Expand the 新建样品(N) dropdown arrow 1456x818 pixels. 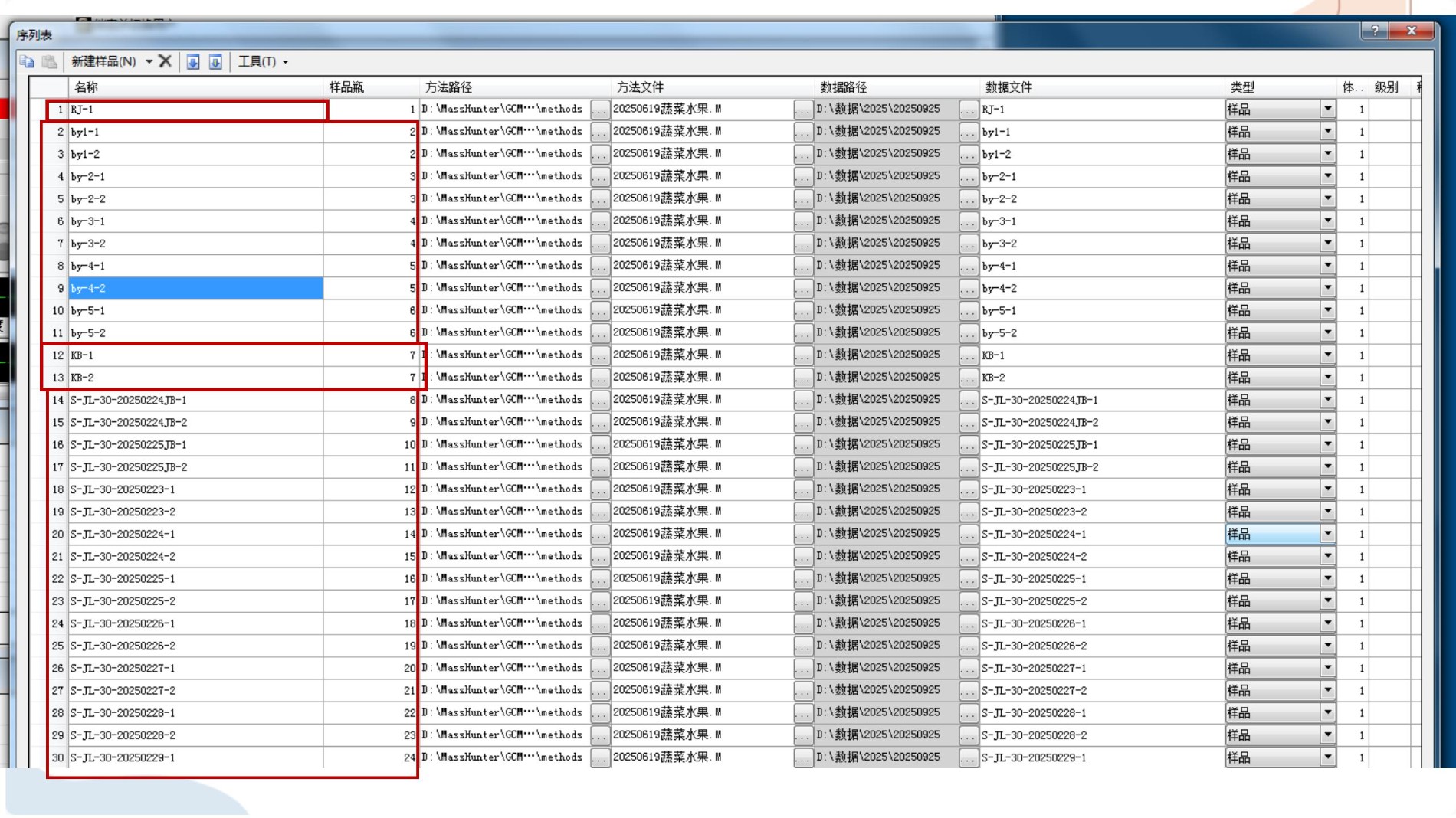point(149,61)
